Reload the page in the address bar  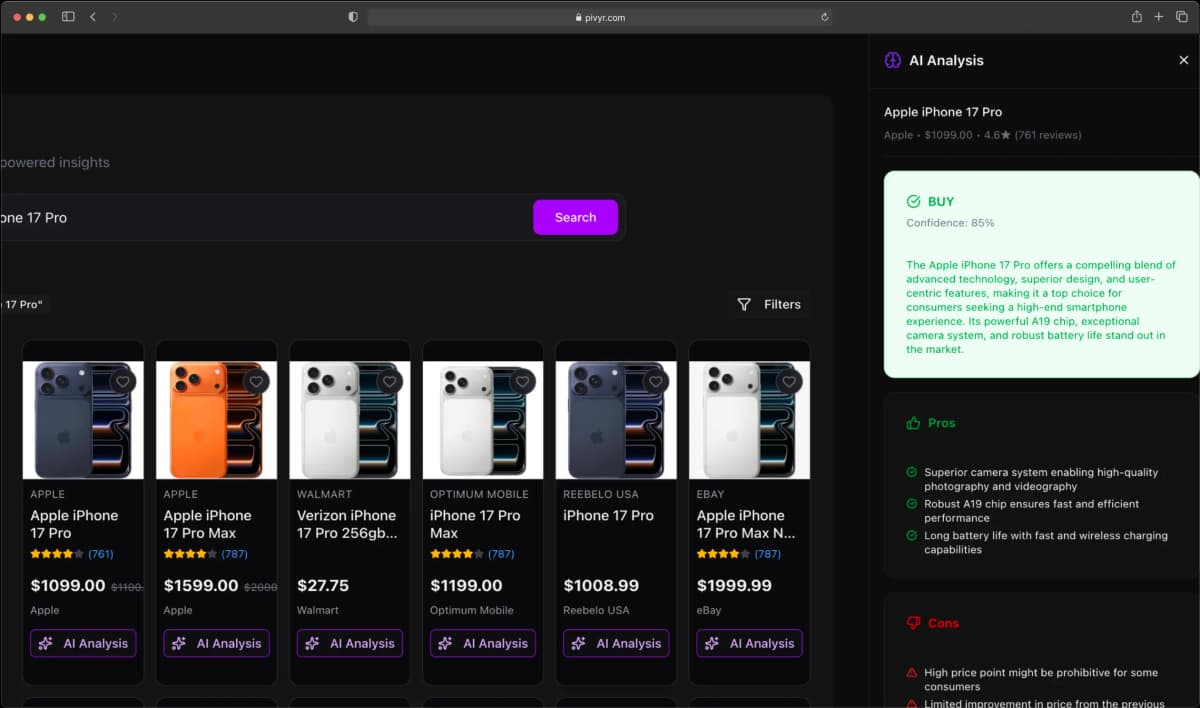point(824,17)
